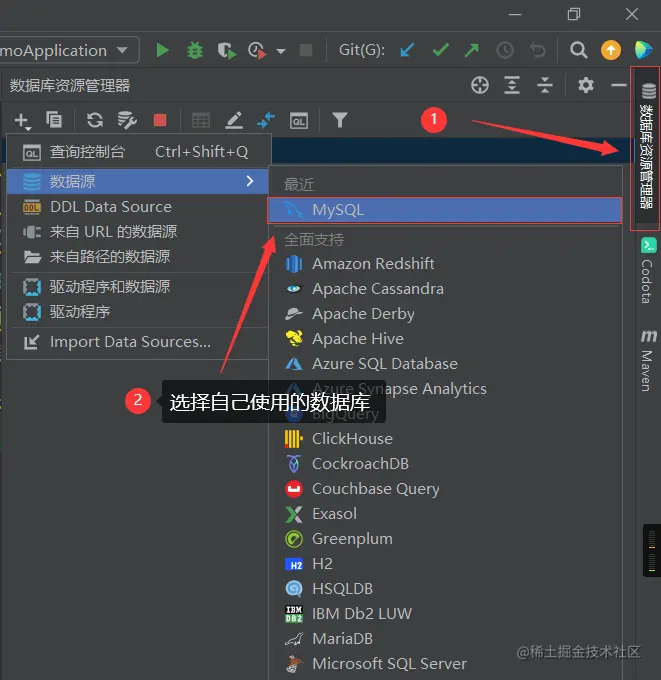The width and height of the screenshot is (661, 680).
Task: Select H2 data source
Action: (x=446, y=564)
